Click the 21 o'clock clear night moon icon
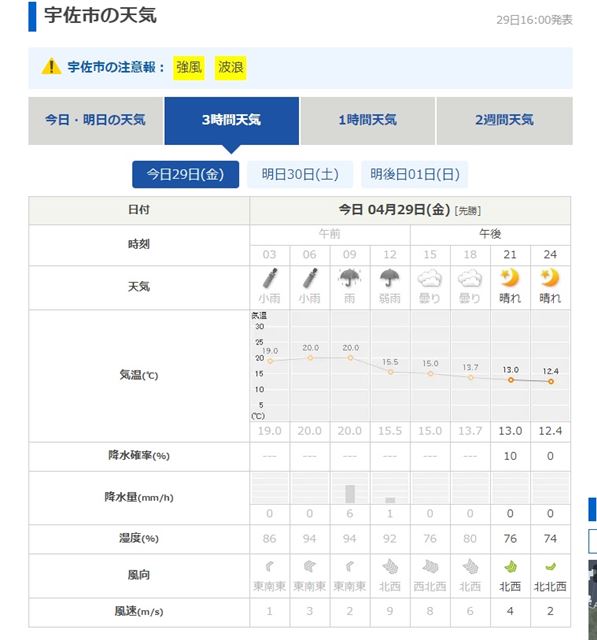The image size is (597, 640). point(510,278)
